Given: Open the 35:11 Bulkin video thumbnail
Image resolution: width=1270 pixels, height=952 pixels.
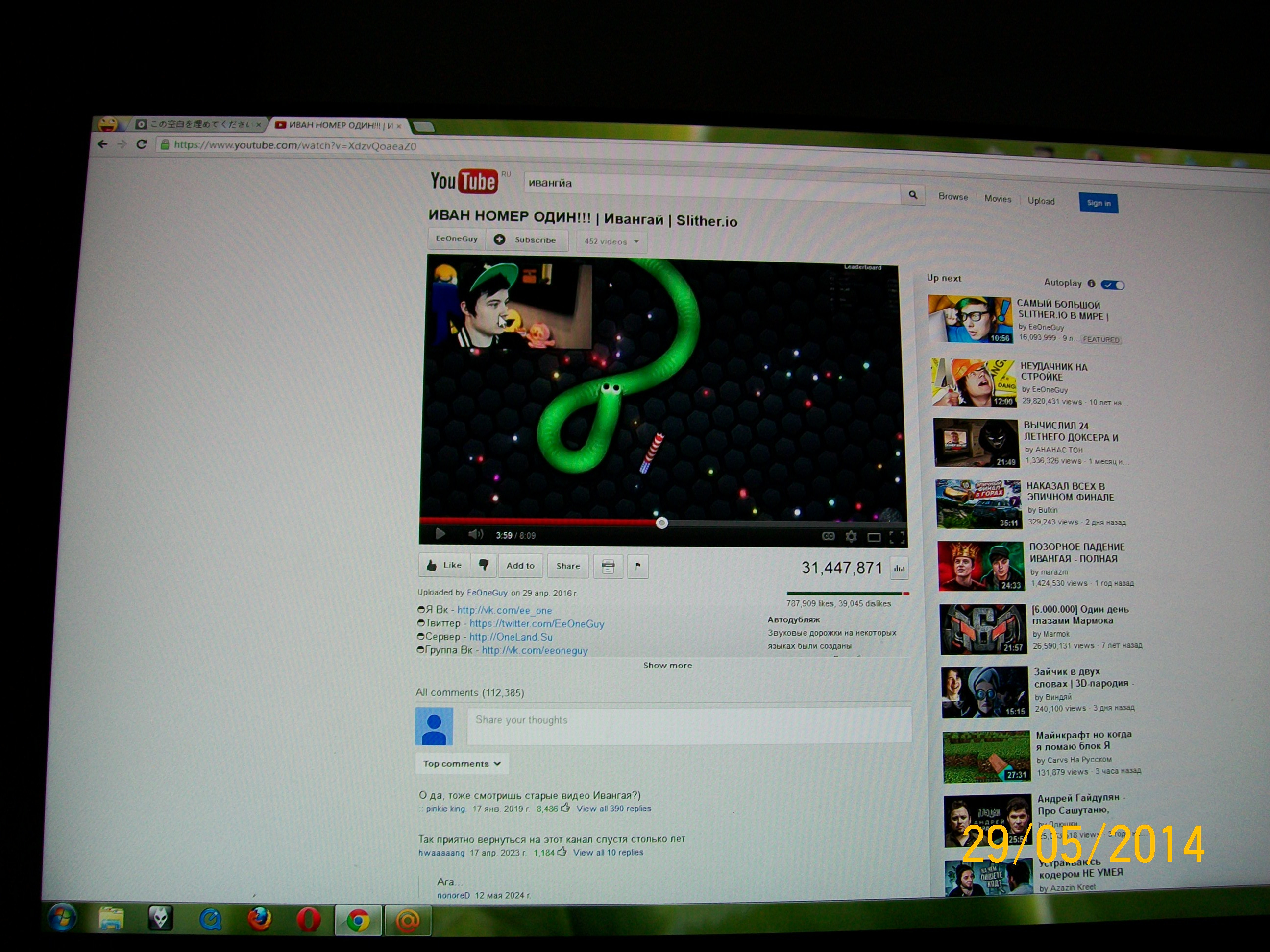Looking at the screenshot, I should pyautogui.click(x=979, y=504).
